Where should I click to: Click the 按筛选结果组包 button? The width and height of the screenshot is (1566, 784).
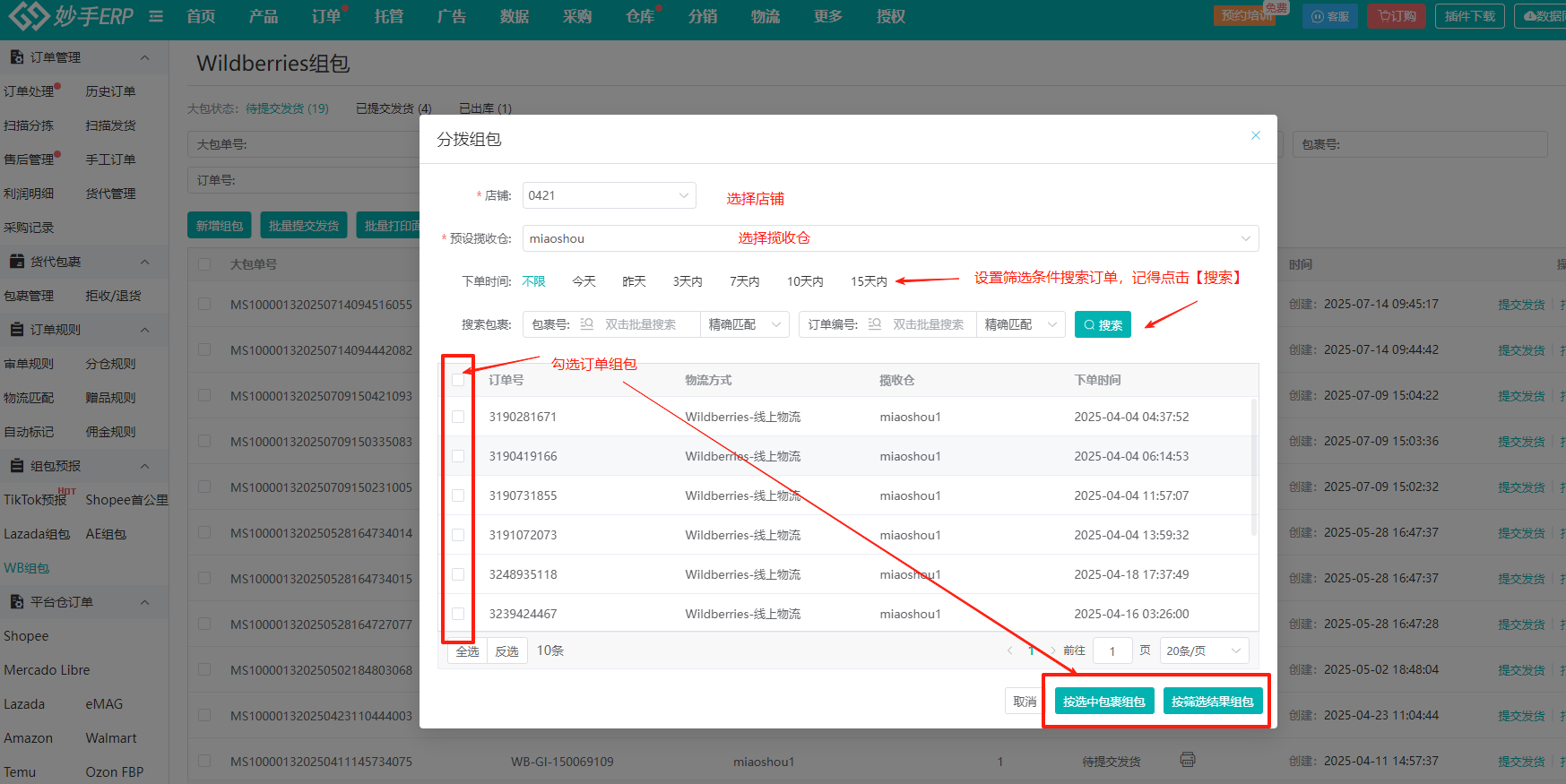point(1212,702)
